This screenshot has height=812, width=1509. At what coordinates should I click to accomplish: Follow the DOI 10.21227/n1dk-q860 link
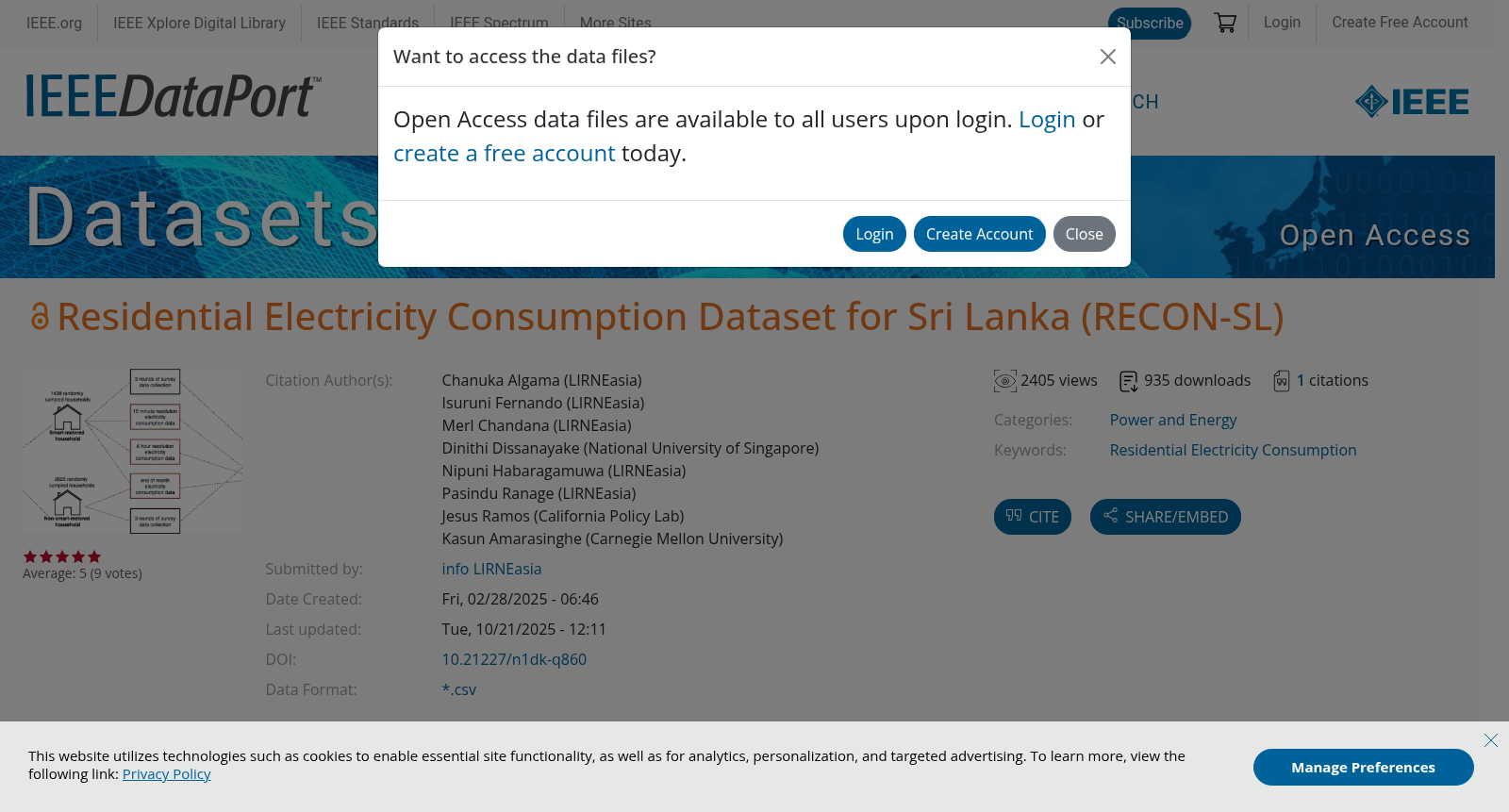[514, 659]
